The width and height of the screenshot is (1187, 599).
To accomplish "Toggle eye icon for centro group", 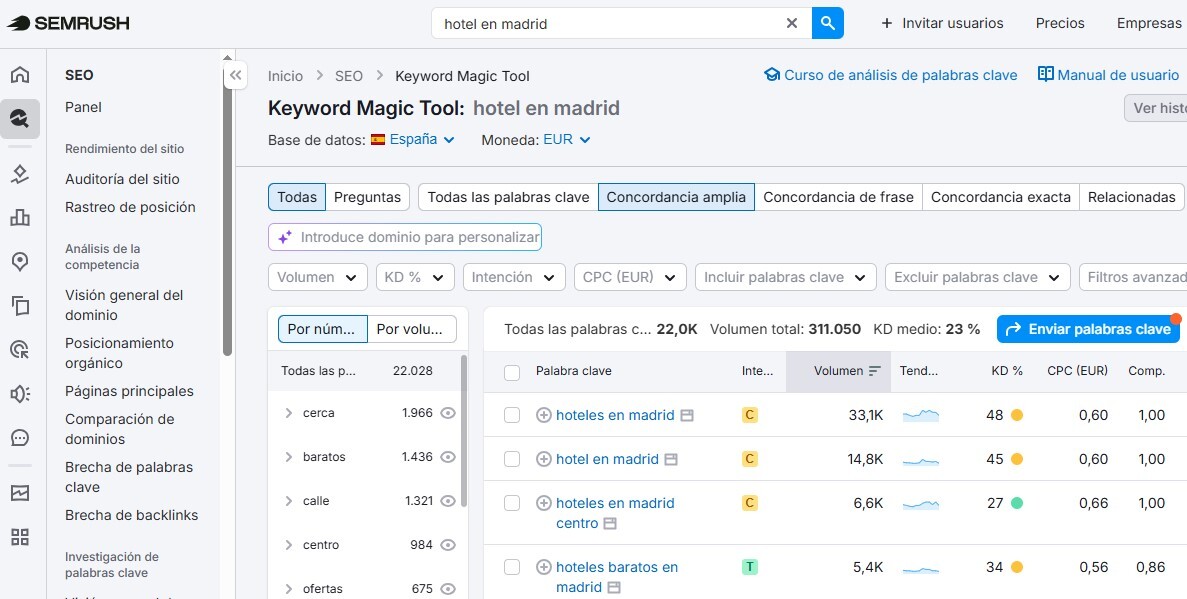I will tap(448, 544).
